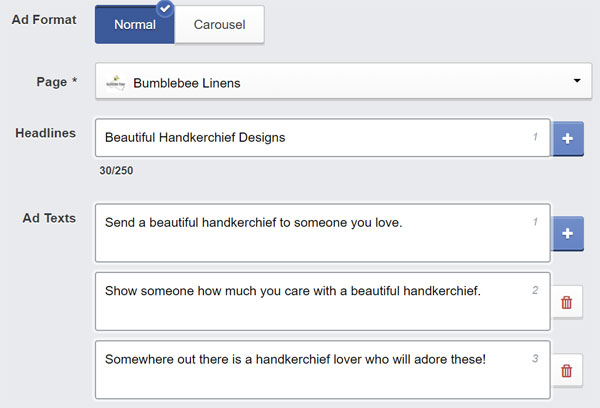Add another ad text with the plus button
Screen dimensions: 600x408
(x=567, y=233)
